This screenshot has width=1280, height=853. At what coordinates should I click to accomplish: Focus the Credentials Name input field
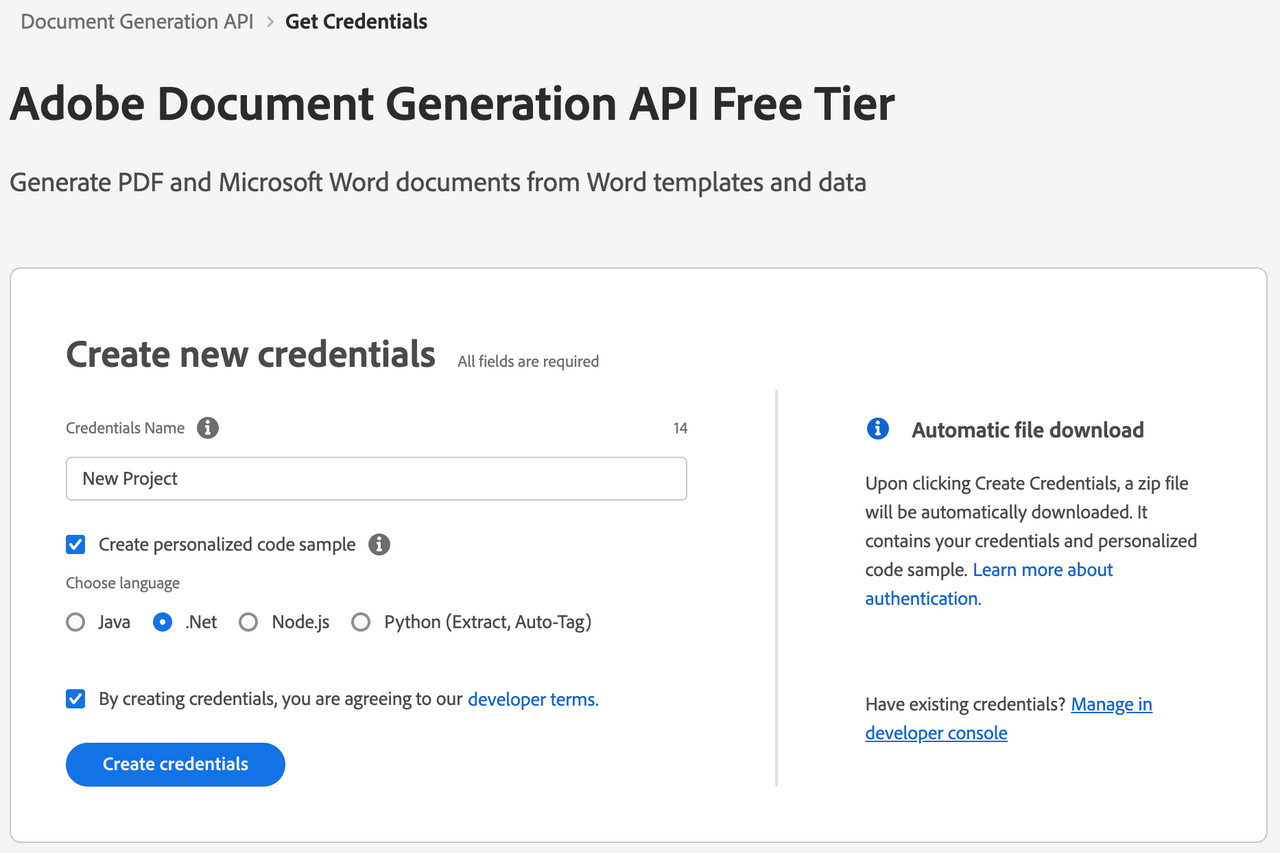[x=376, y=479]
